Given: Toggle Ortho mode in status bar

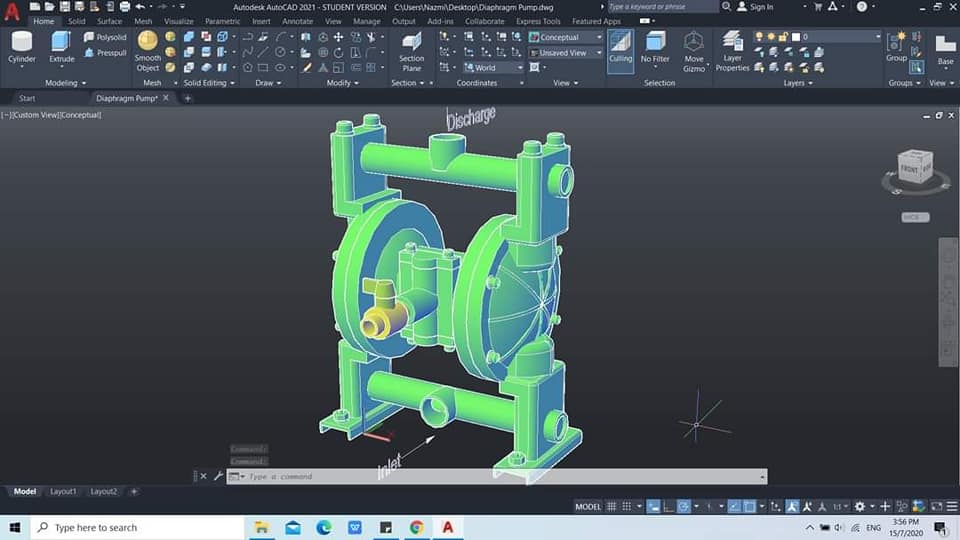Looking at the screenshot, I should [x=669, y=506].
